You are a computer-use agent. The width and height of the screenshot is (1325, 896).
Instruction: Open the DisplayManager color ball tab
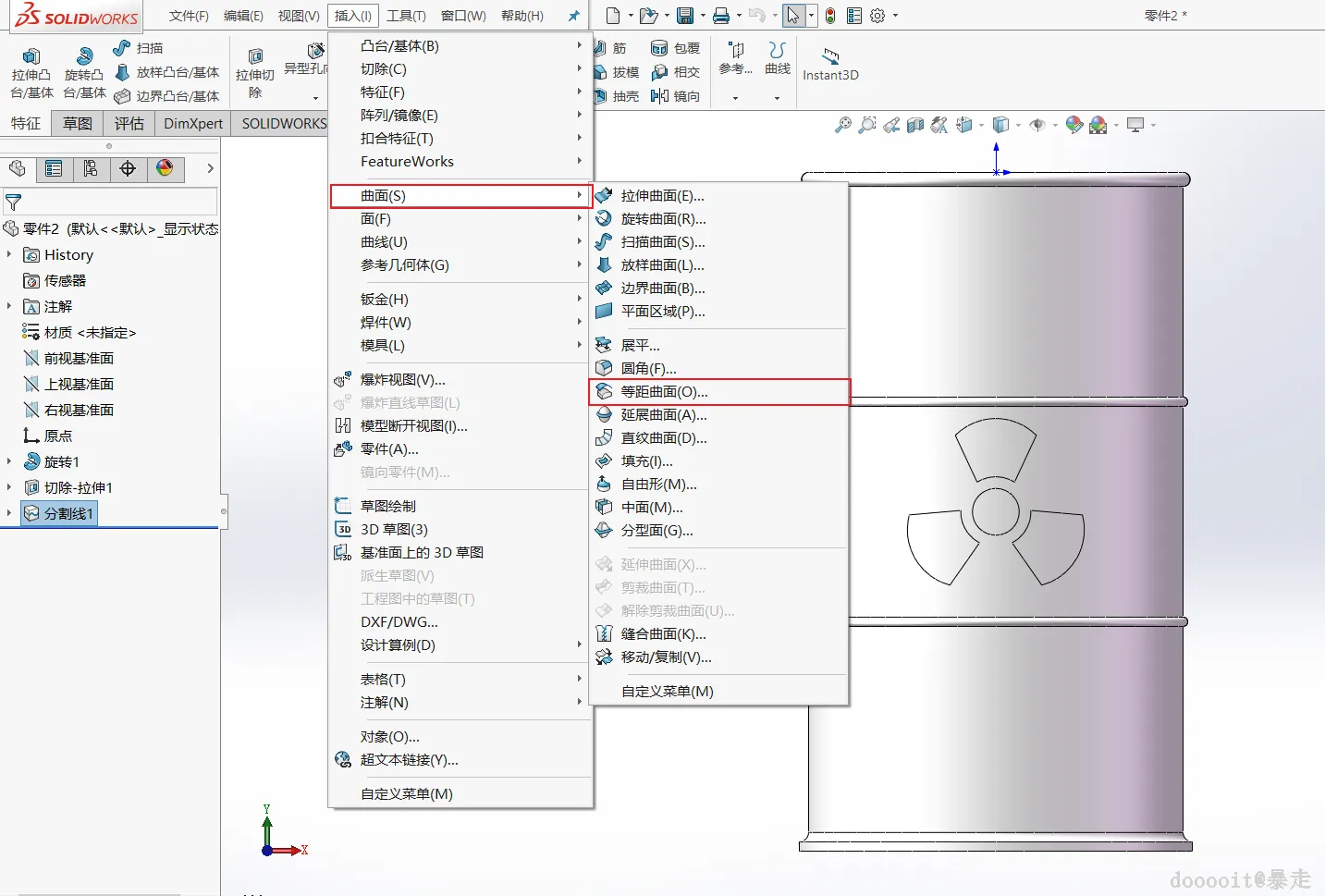tap(165, 168)
